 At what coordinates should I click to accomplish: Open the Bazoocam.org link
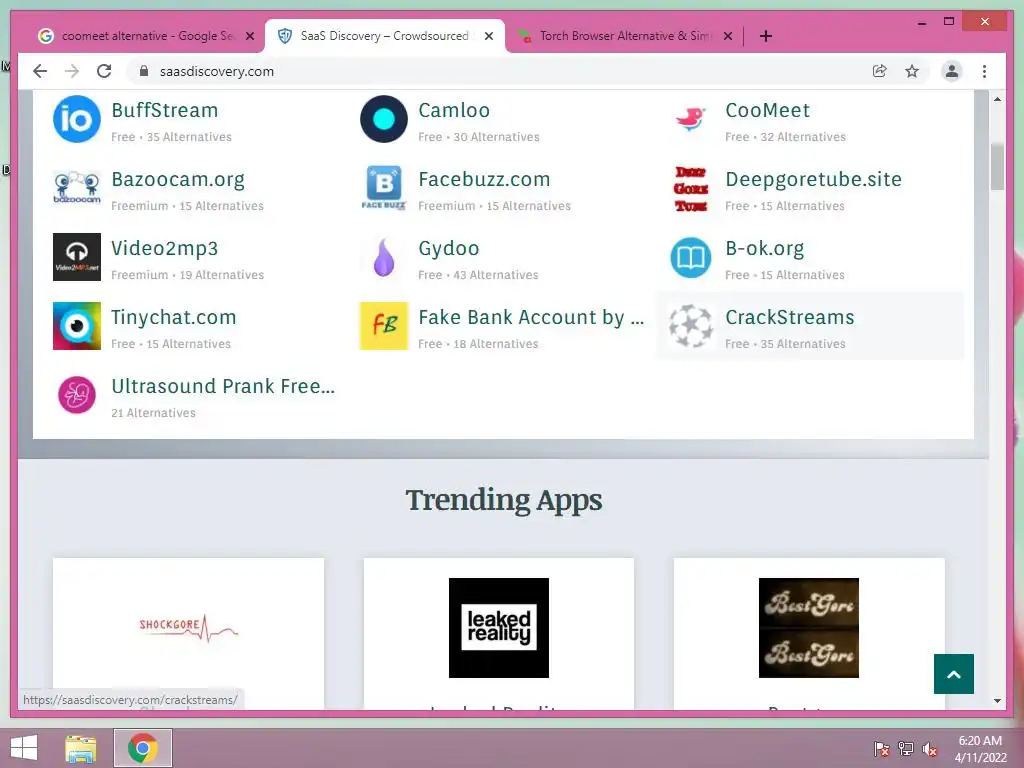(178, 180)
